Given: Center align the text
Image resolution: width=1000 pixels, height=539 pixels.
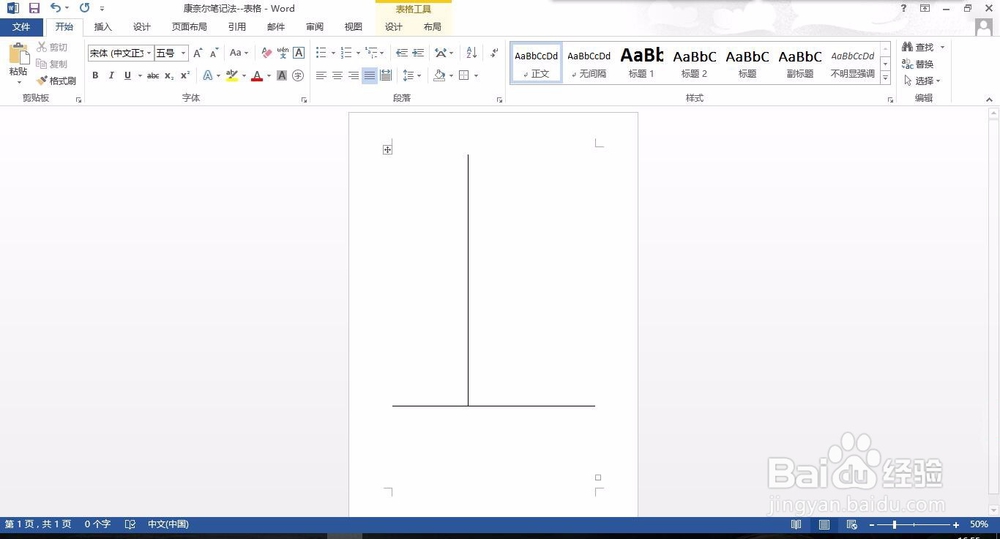Looking at the screenshot, I should coord(337,75).
